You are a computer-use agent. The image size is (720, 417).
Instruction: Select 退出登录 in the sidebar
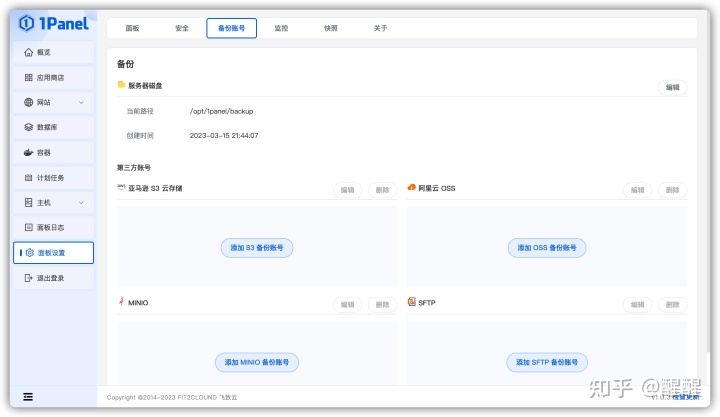pos(54,278)
